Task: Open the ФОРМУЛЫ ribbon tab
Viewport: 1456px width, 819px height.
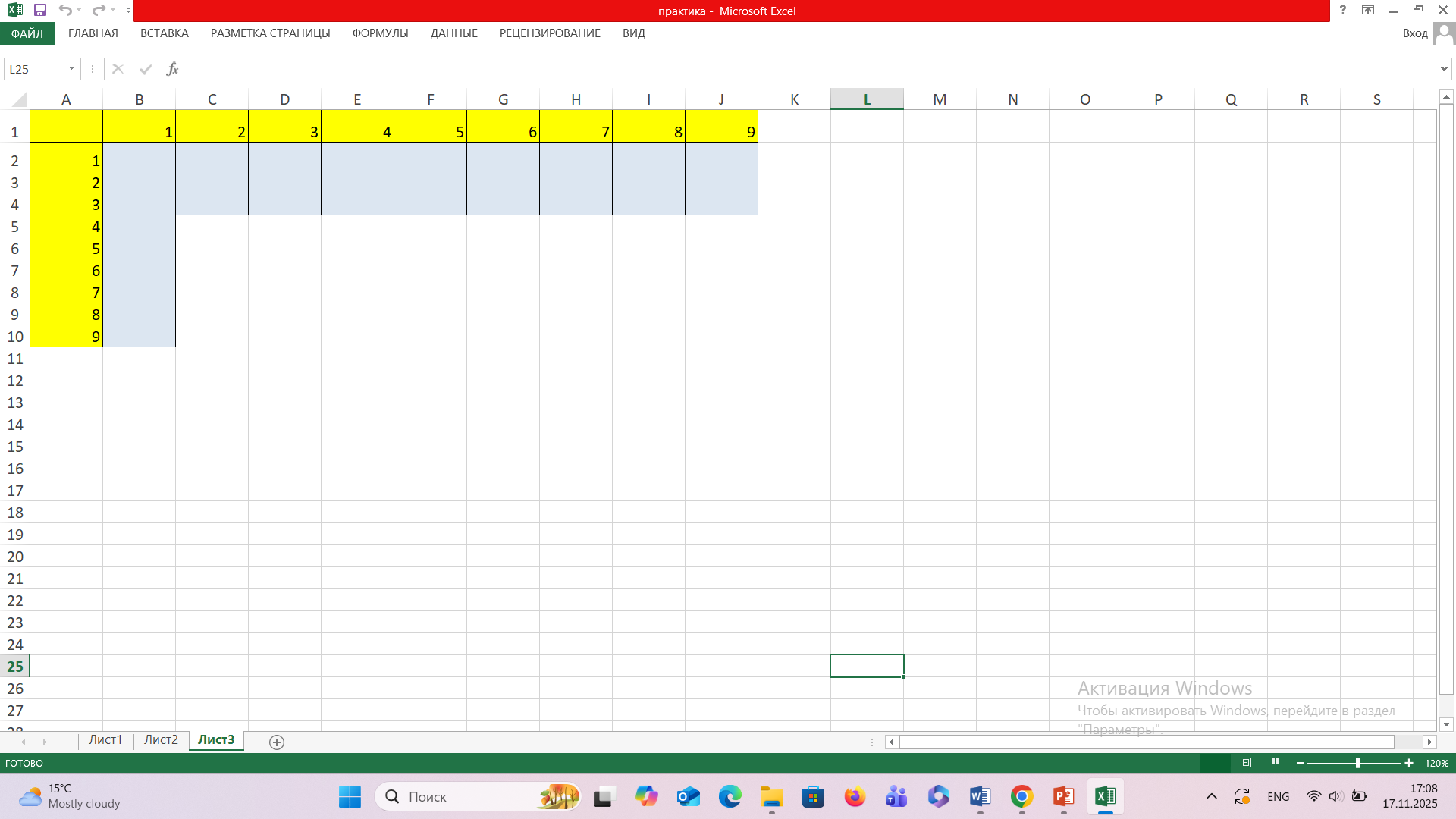Action: tap(380, 33)
